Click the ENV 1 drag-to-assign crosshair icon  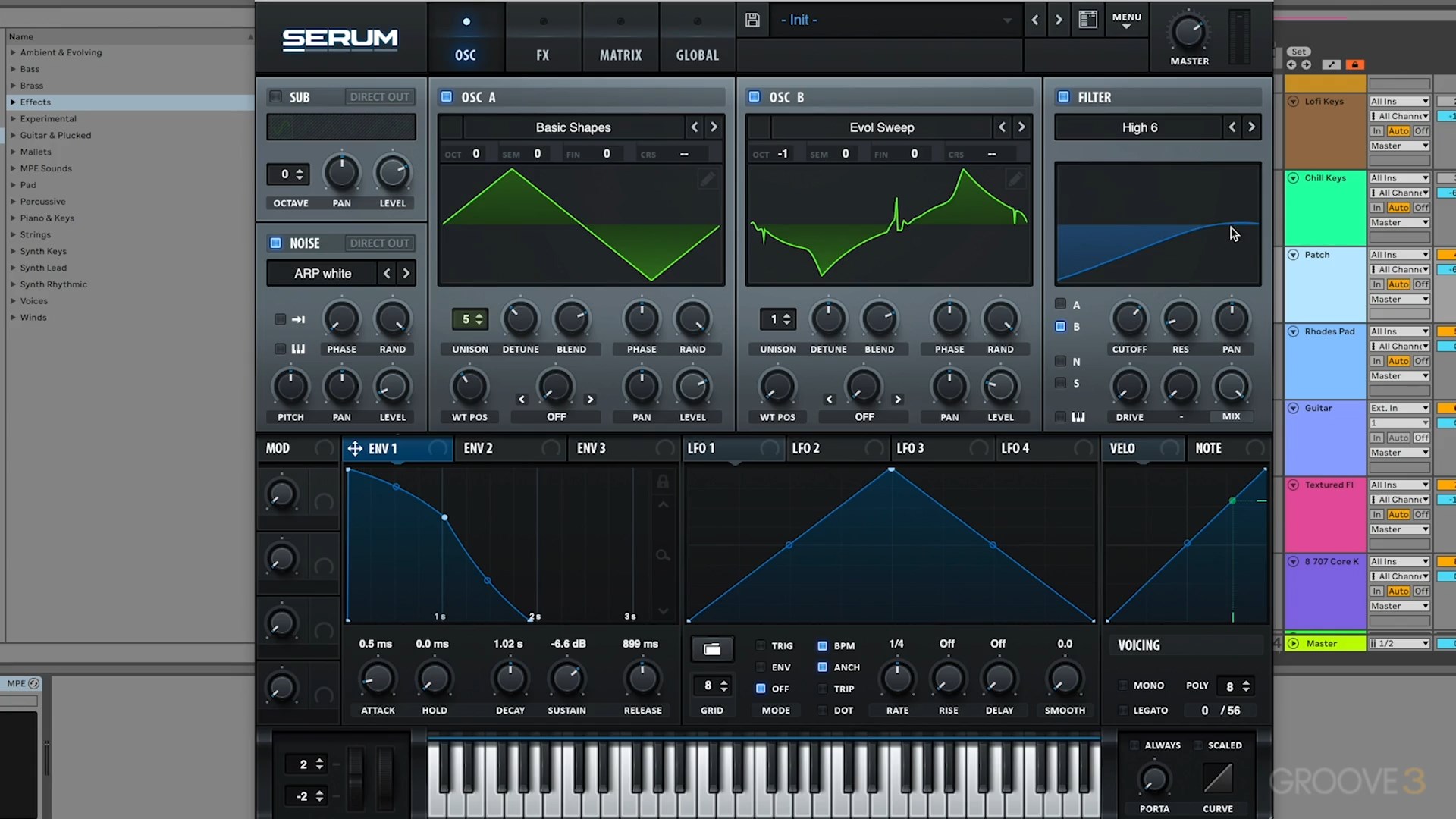(x=354, y=449)
